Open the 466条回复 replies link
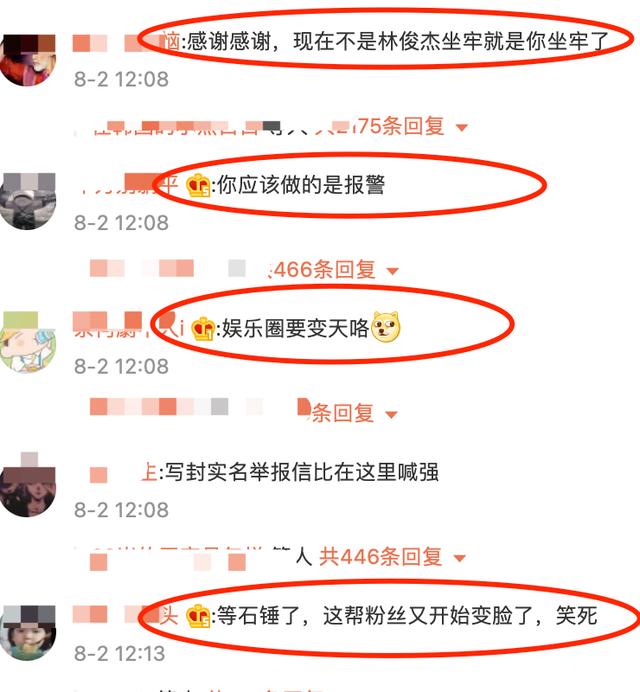 tap(323, 270)
